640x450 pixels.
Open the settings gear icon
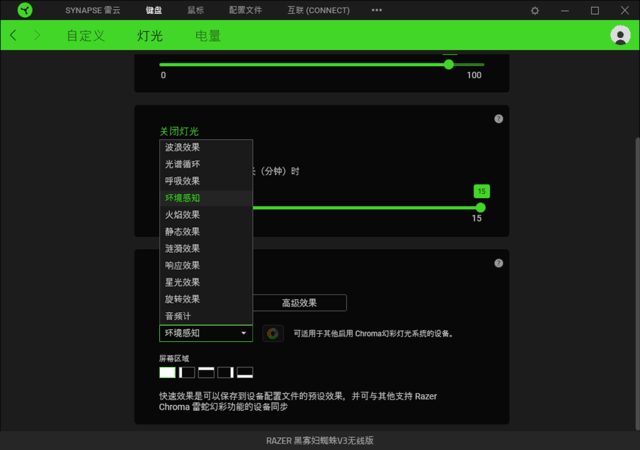(x=535, y=11)
